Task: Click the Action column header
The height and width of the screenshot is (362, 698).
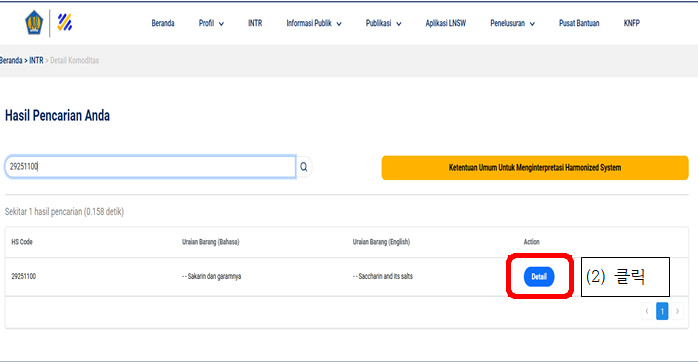Action: [532, 242]
